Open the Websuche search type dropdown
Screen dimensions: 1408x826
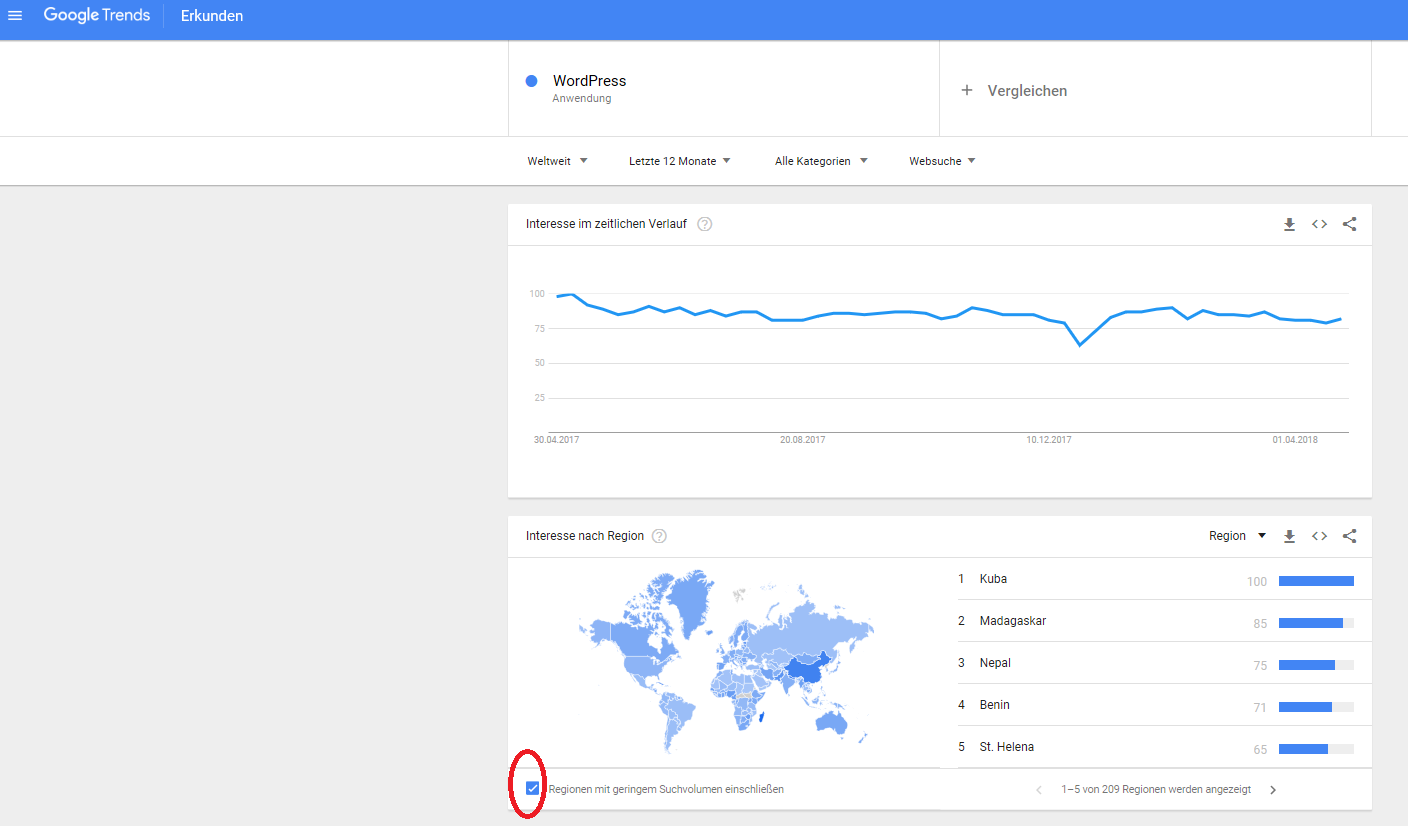(942, 161)
